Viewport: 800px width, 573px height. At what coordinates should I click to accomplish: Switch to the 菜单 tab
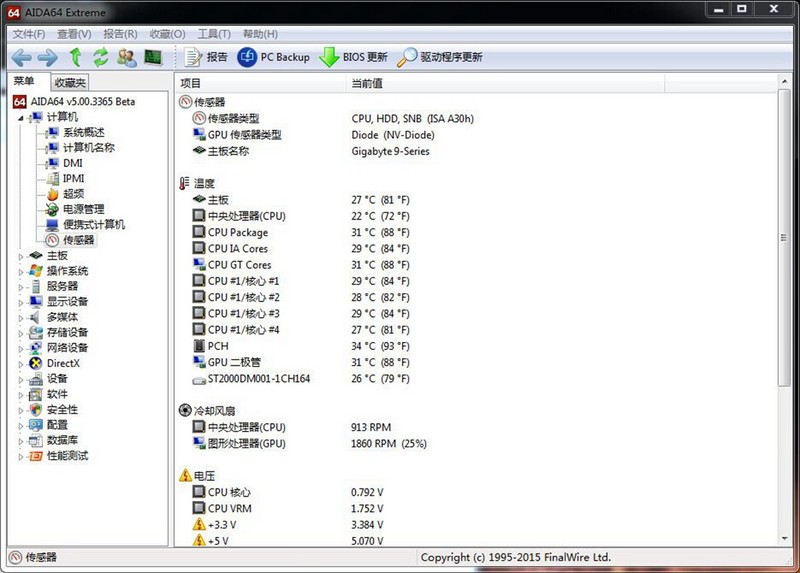pyautogui.click(x=24, y=82)
